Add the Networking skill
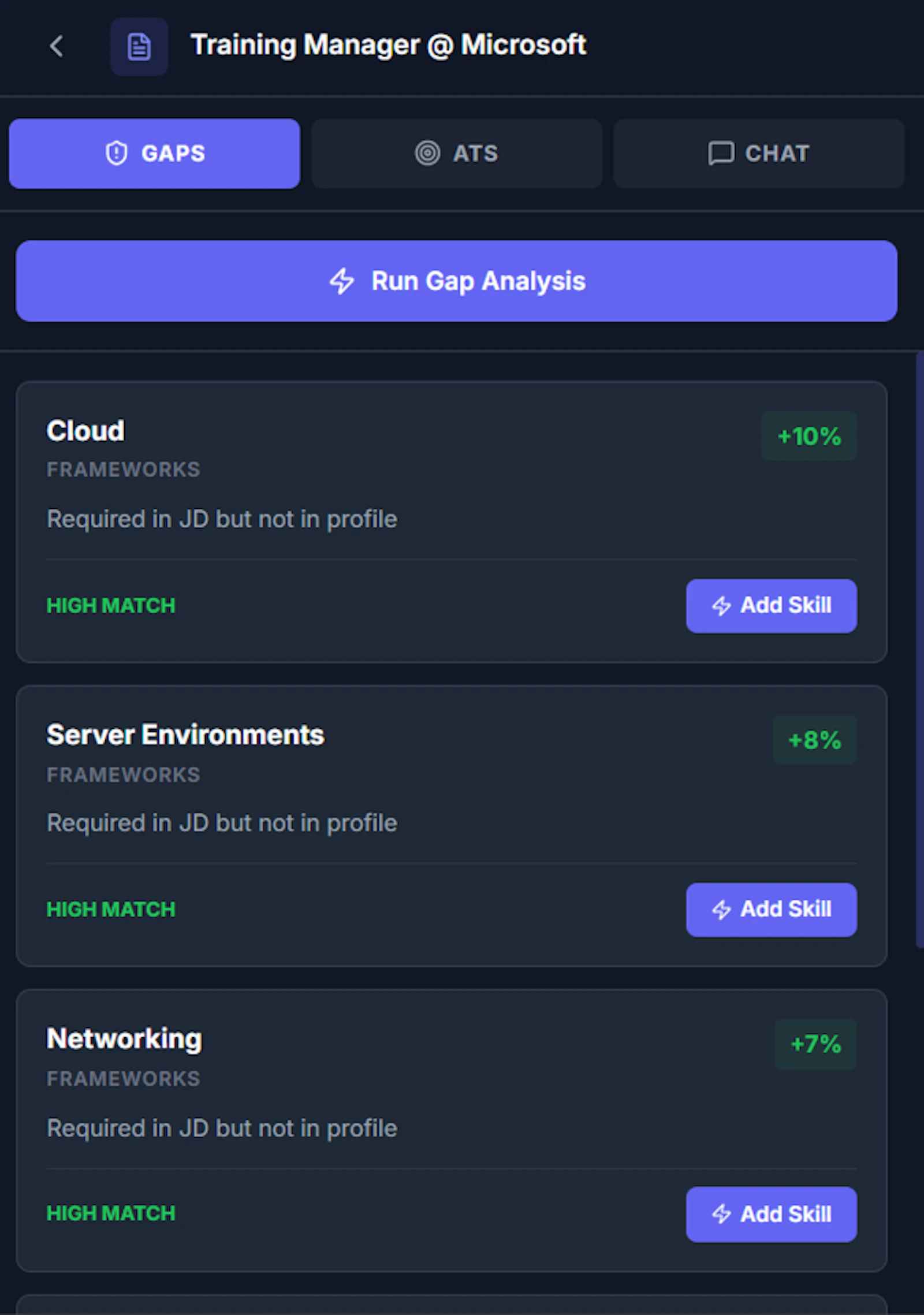This screenshot has height=1315, width=924. click(x=772, y=1214)
